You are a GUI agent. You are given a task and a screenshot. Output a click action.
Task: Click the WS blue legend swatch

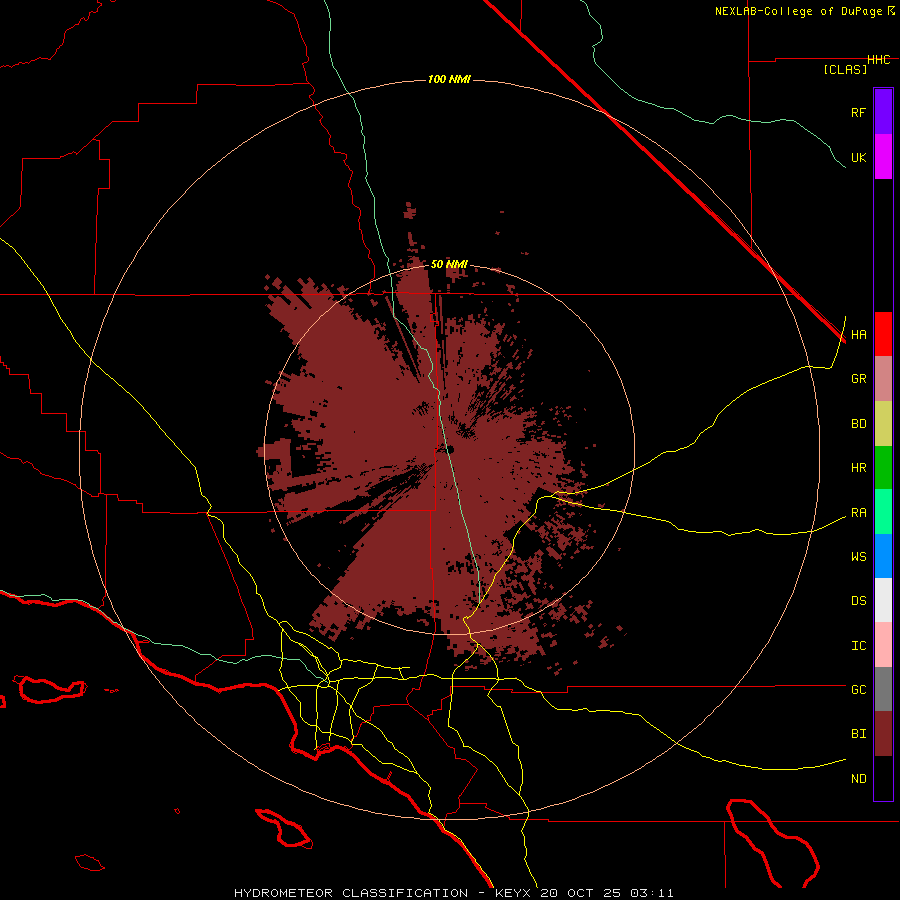[883, 556]
